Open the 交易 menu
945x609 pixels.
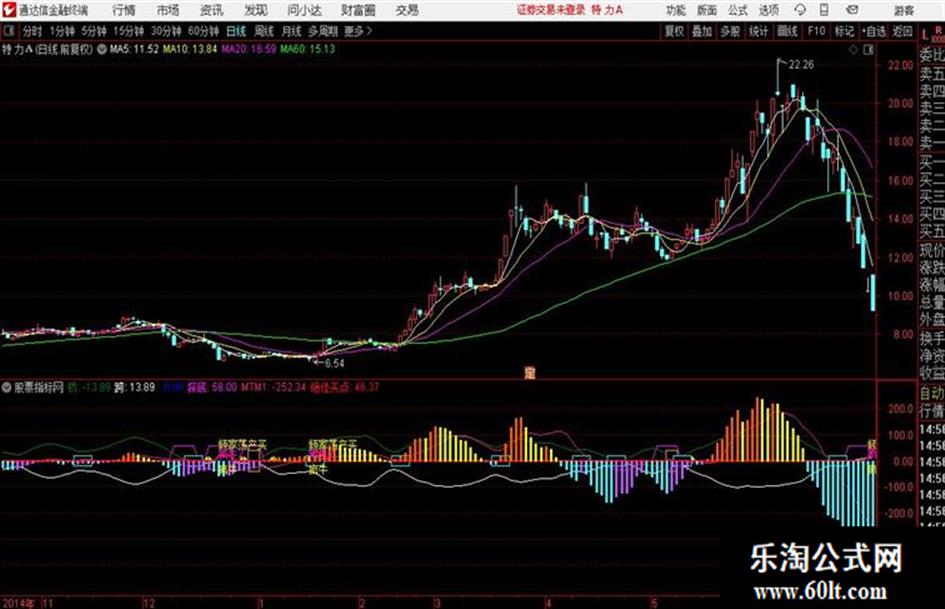point(407,10)
